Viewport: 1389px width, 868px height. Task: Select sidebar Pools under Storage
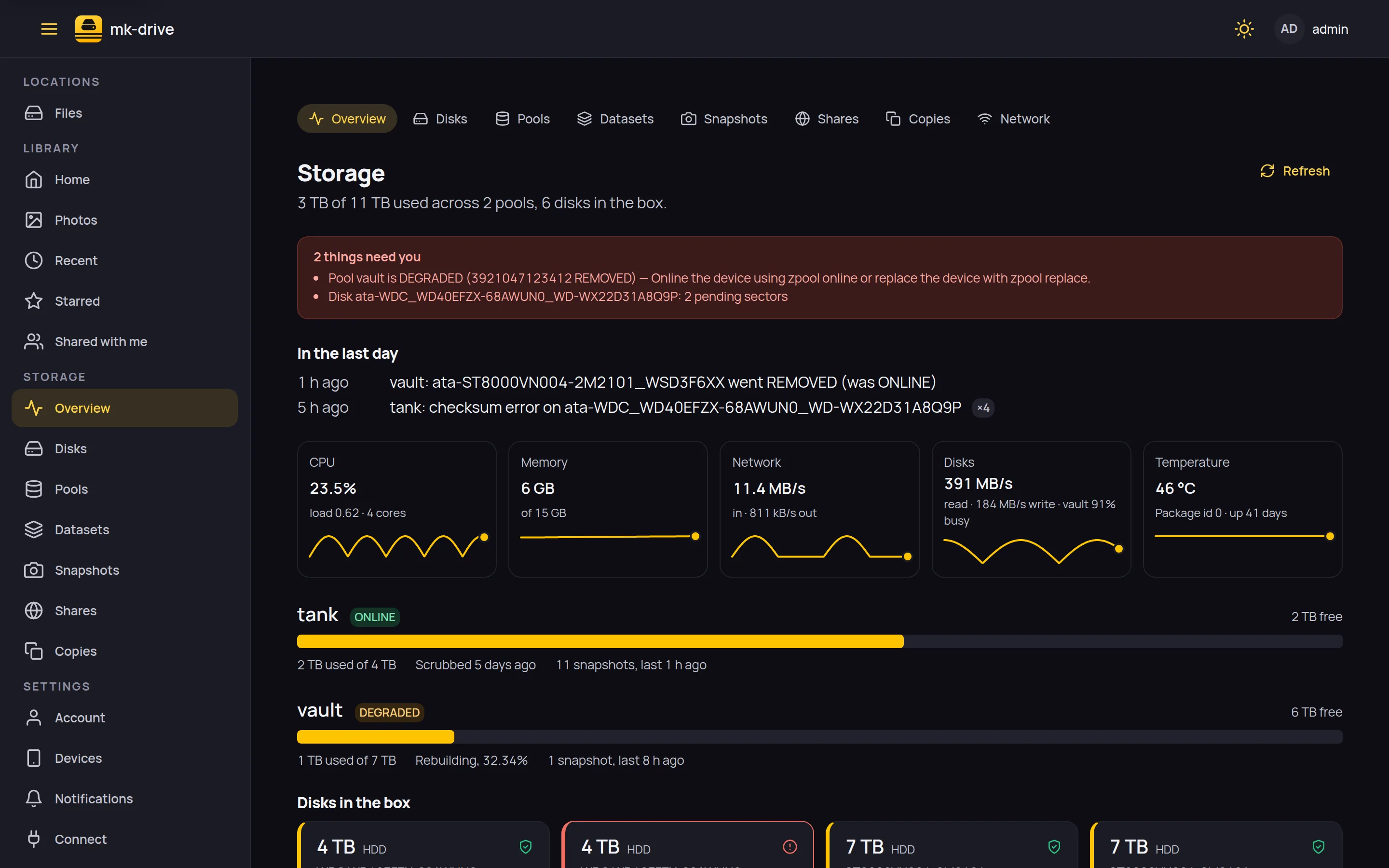tap(124, 489)
